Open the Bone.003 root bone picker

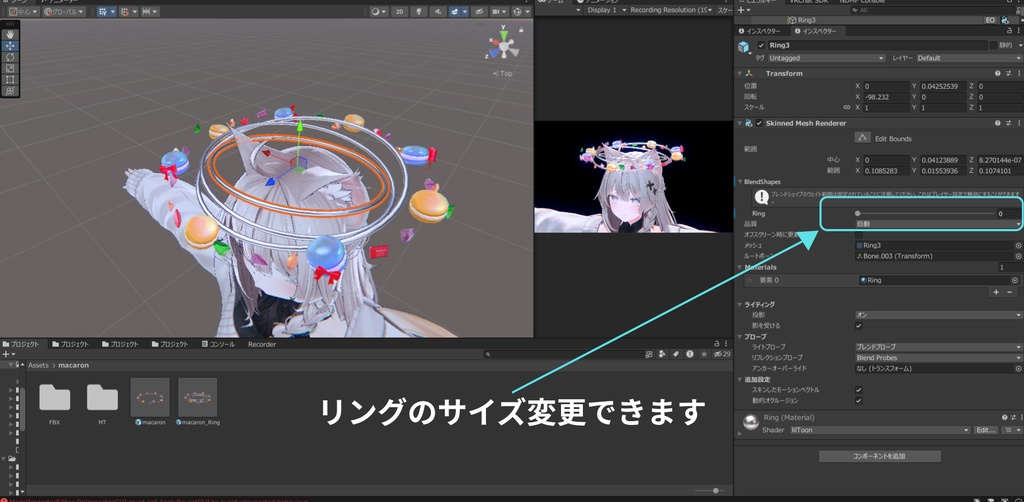coord(1018,256)
